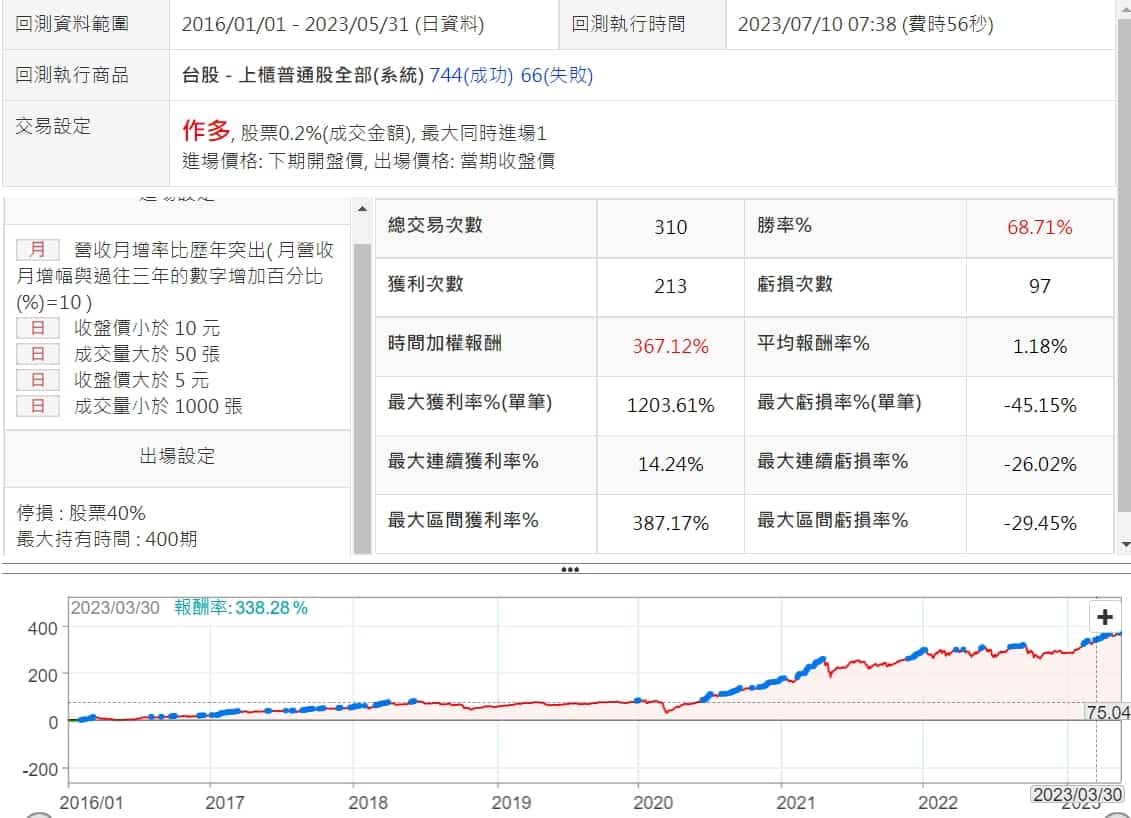Click the 日 tag beside 成交量大於 50 張
Image resolution: width=1131 pixels, height=818 pixels.
coord(38,354)
